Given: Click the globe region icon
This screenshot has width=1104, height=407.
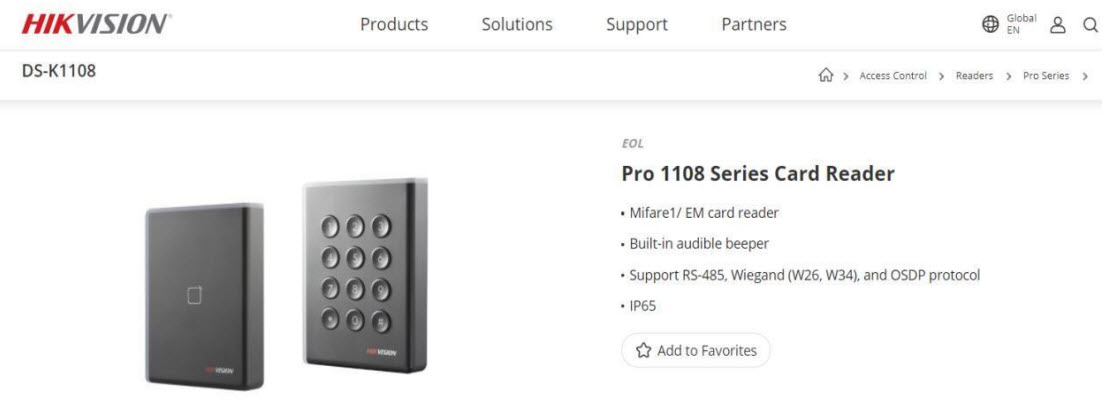Looking at the screenshot, I should click(990, 25).
